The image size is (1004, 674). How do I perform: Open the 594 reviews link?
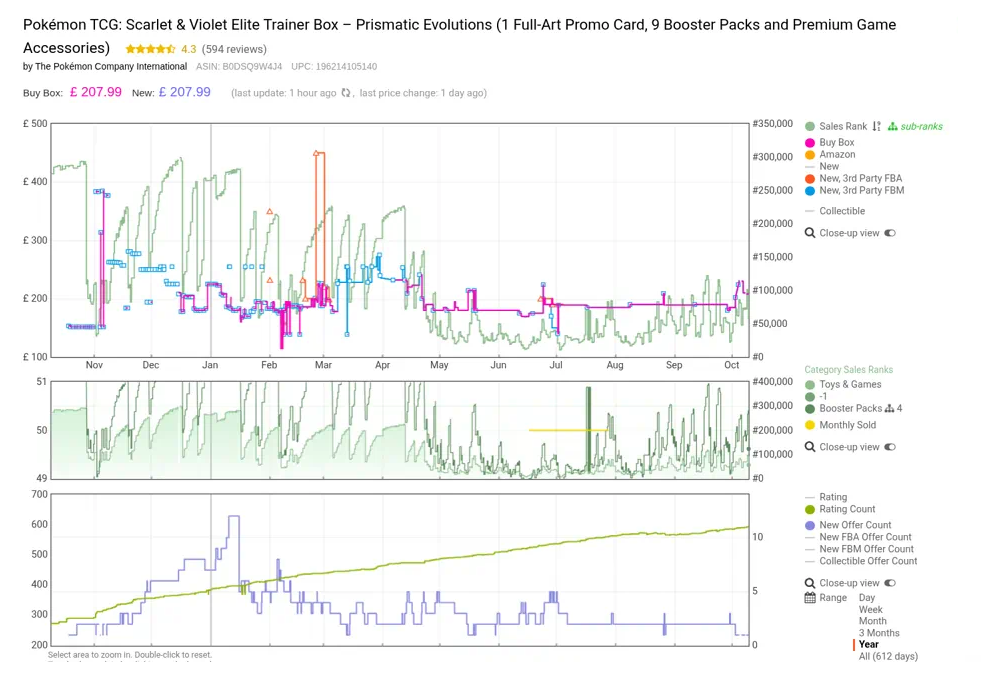234,49
